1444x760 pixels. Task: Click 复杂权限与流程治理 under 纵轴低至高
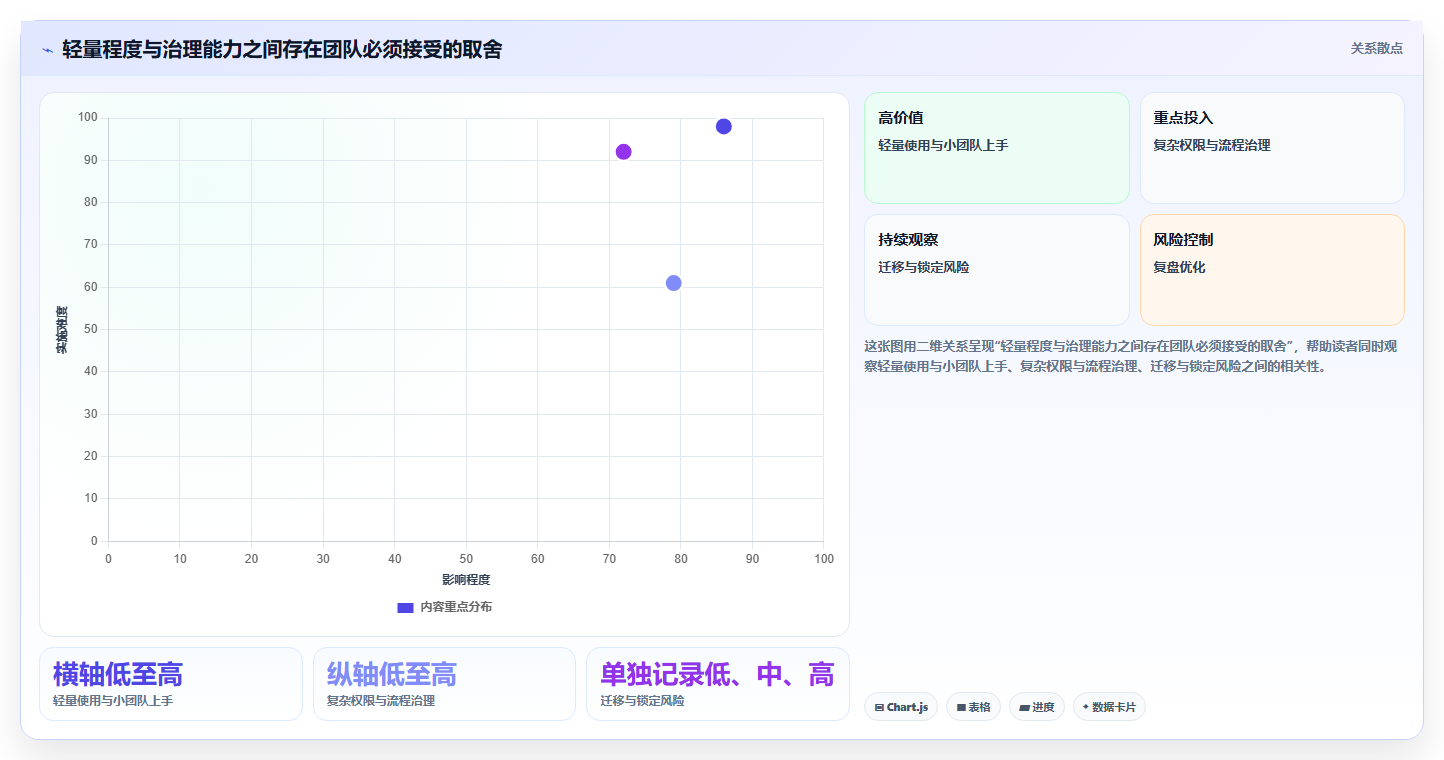point(381,701)
